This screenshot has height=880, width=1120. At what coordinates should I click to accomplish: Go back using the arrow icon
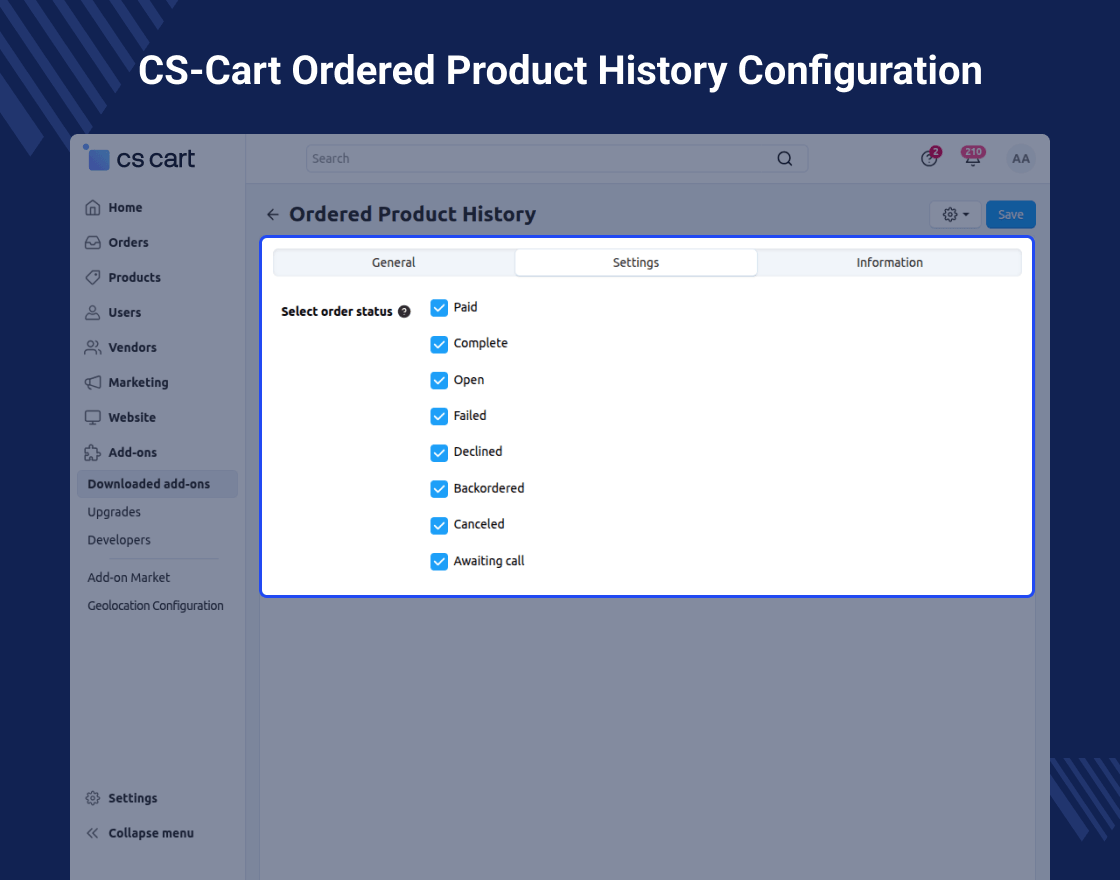click(x=273, y=214)
